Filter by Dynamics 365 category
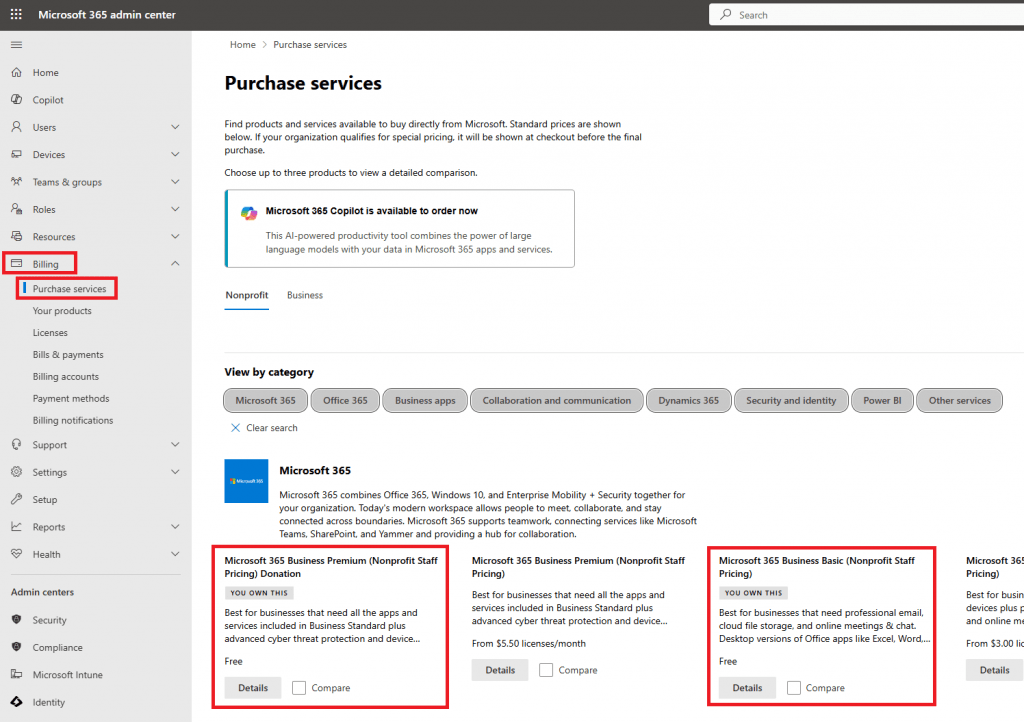Screen dimensions: 1024x722 pyautogui.click(x=688, y=400)
